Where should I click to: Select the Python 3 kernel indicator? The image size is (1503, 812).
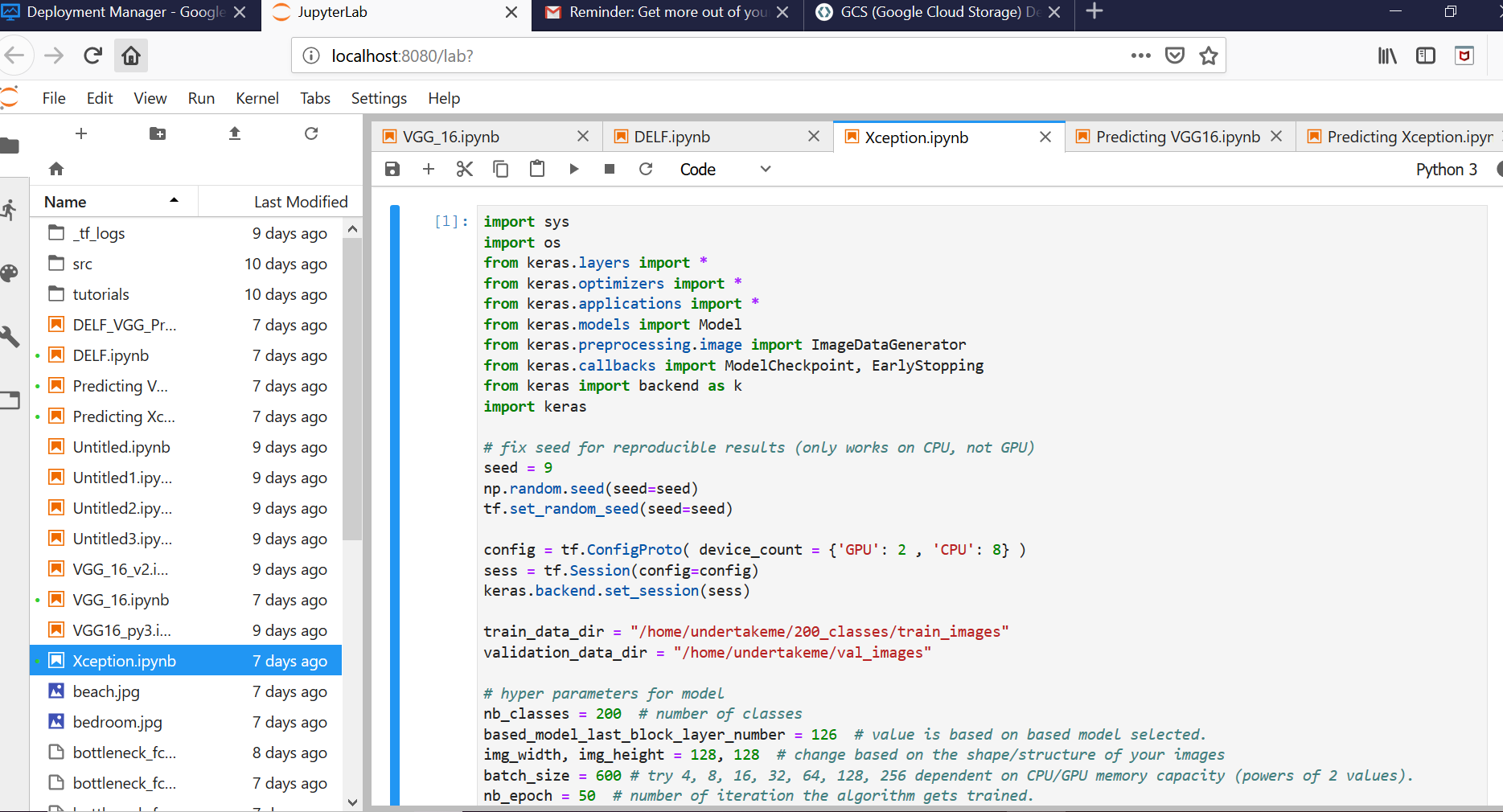(x=1446, y=170)
